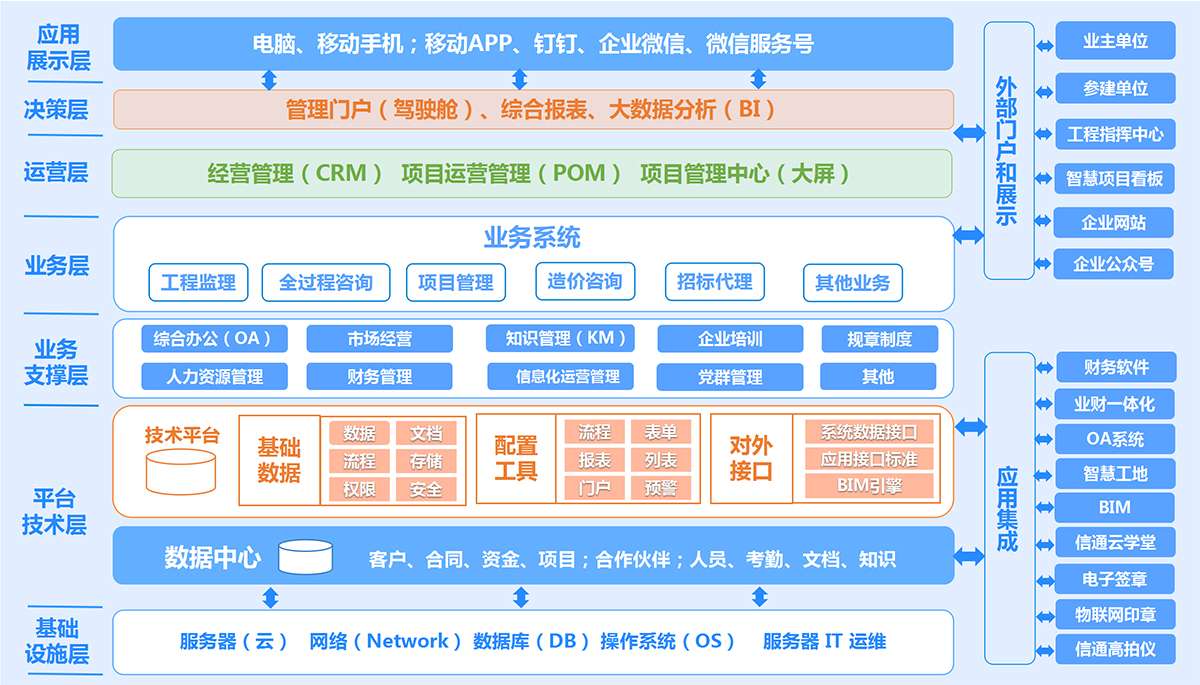Click the BIM引擎 interface box
Image resolution: width=1200 pixels, height=685 pixels.
[x=869, y=487]
